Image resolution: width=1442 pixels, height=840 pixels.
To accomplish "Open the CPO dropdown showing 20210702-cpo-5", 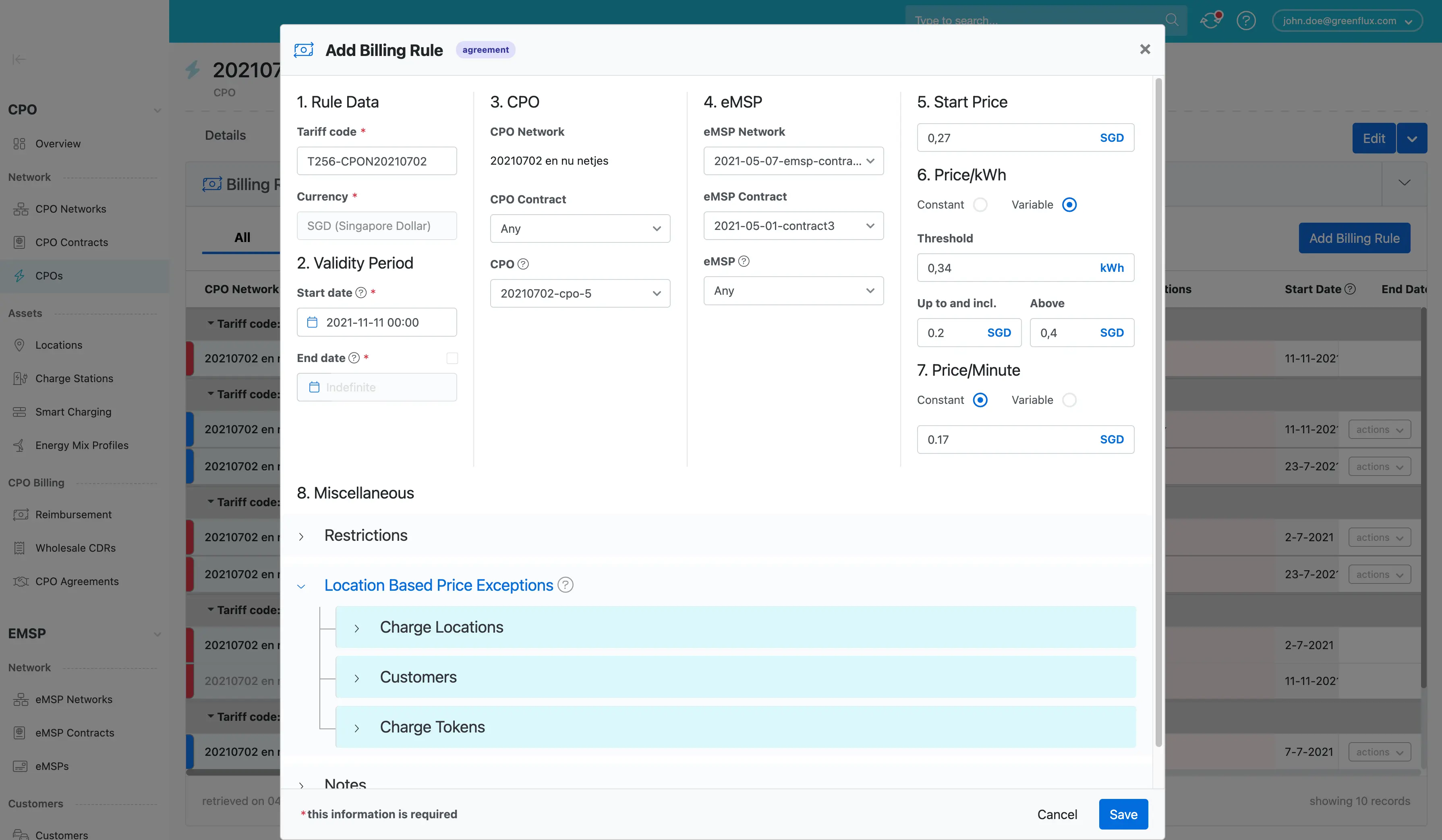I will pos(580,294).
